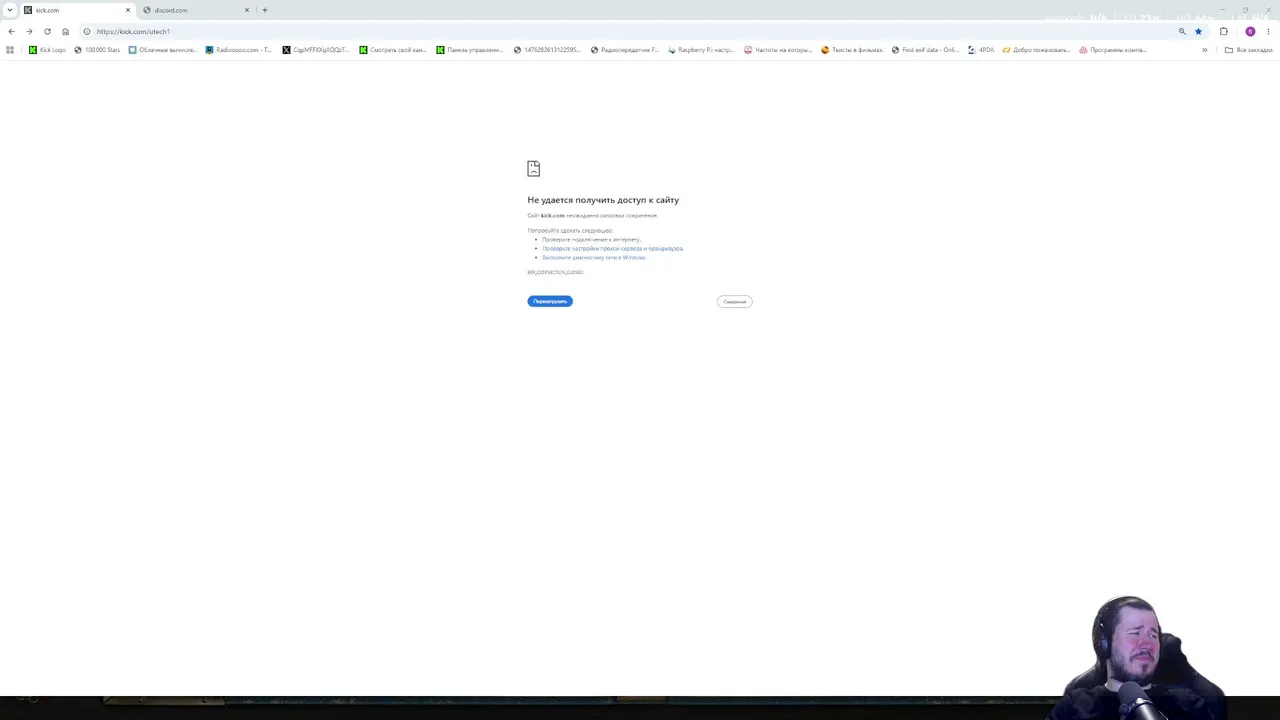Open the '1476282613122595...' bookmark
The width and height of the screenshot is (1280, 720).
pyautogui.click(x=547, y=50)
